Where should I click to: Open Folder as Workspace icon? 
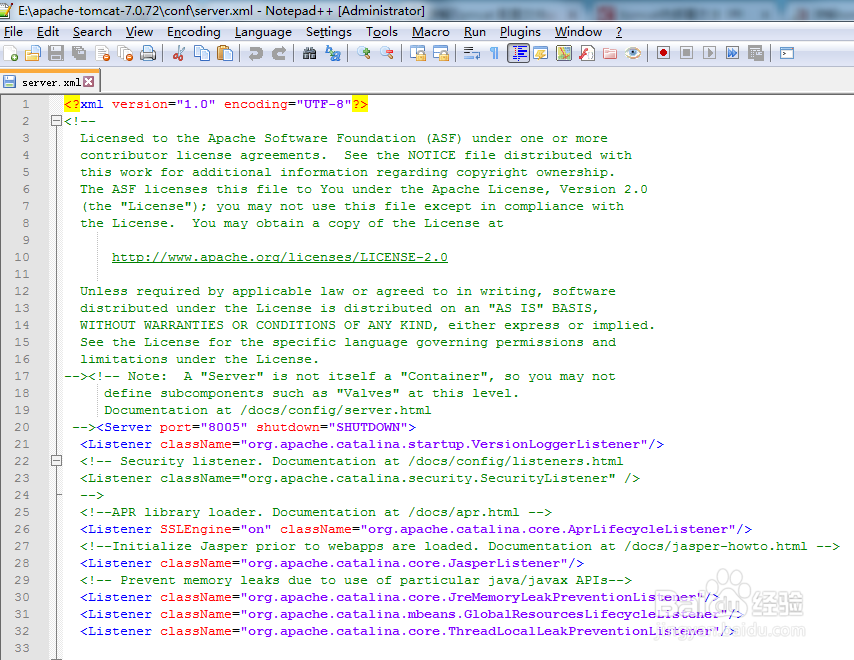pyautogui.click(x=610, y=53)
